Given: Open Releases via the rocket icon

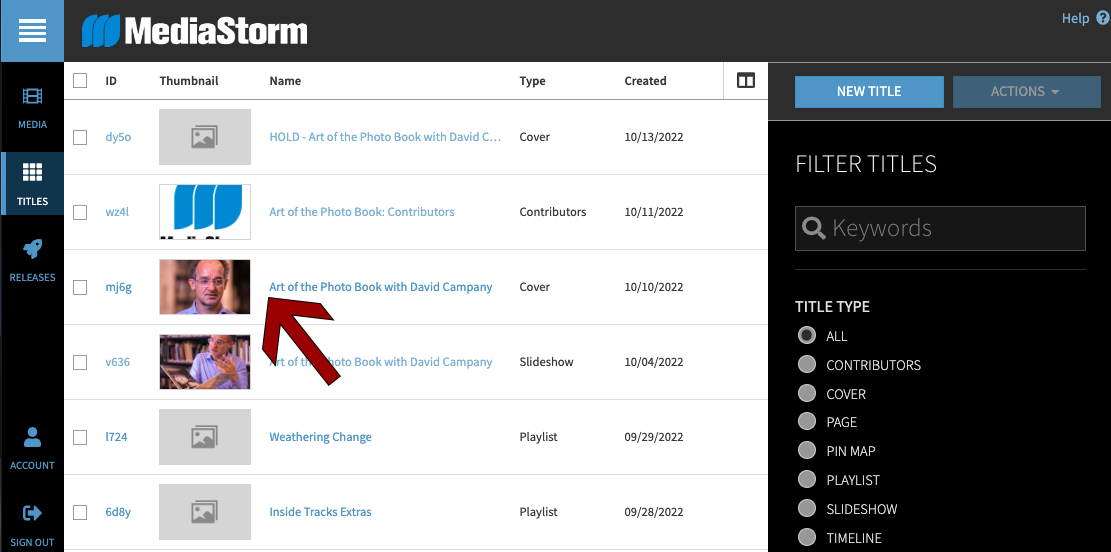Looking at the screenshot, I should [32, 250].
